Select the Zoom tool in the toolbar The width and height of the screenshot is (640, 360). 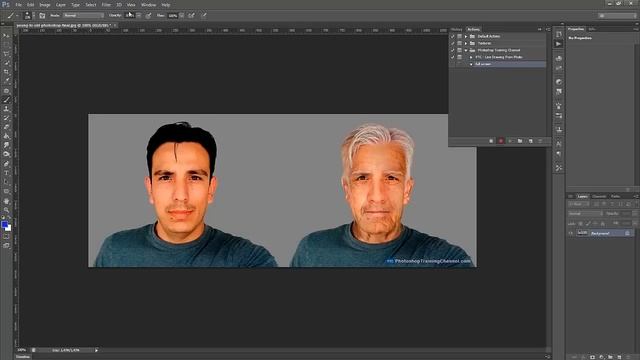[7, 210]
